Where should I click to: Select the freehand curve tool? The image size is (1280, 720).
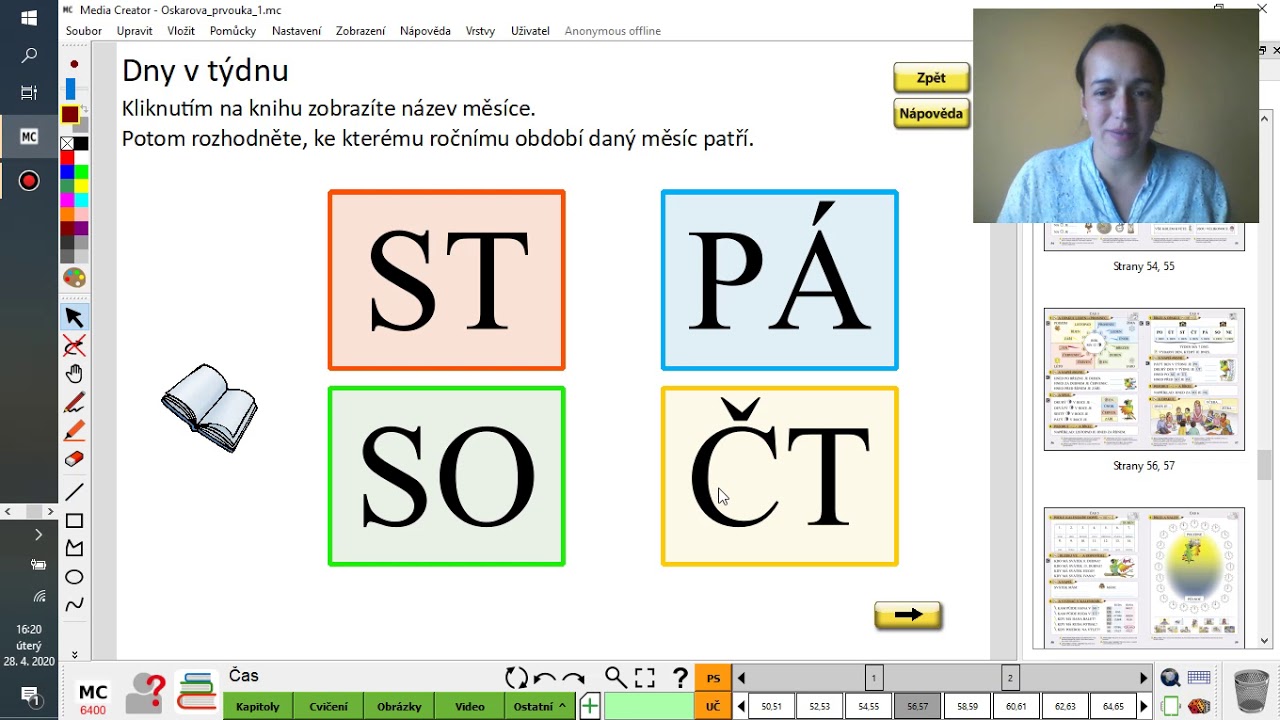click(74, 605)
